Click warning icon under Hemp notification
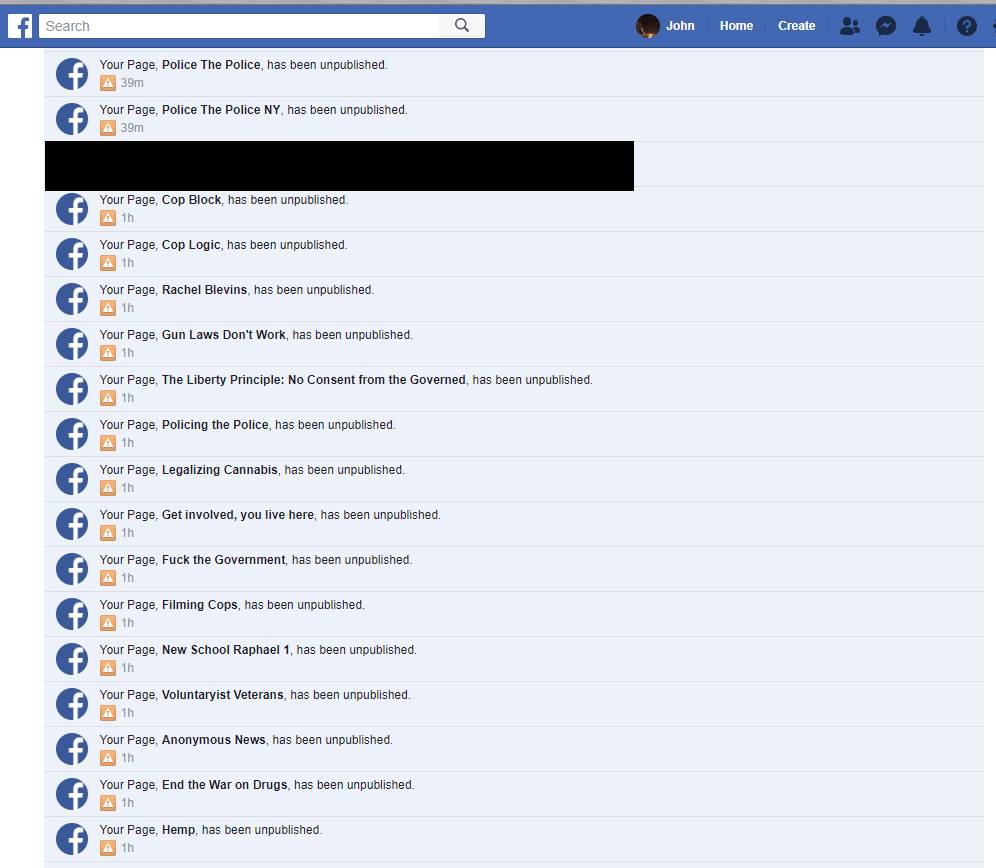The image size is (996, 868). coord(108,848)
